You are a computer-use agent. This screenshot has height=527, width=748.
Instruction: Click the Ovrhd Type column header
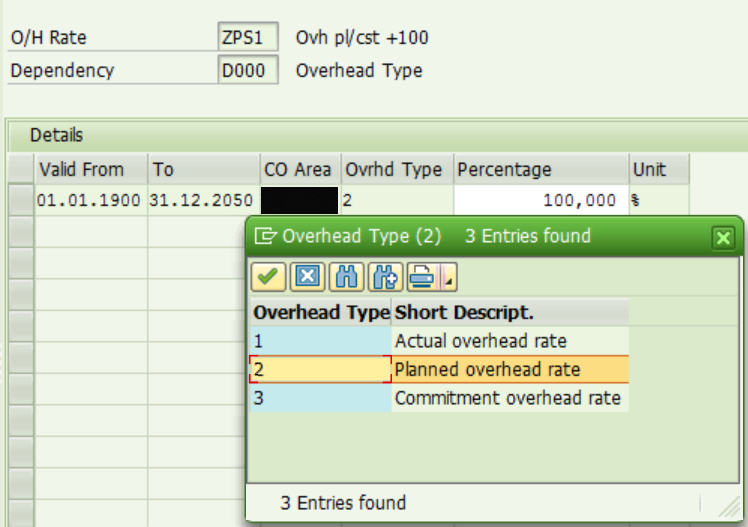pyautogui.click(x=397, y=169)
